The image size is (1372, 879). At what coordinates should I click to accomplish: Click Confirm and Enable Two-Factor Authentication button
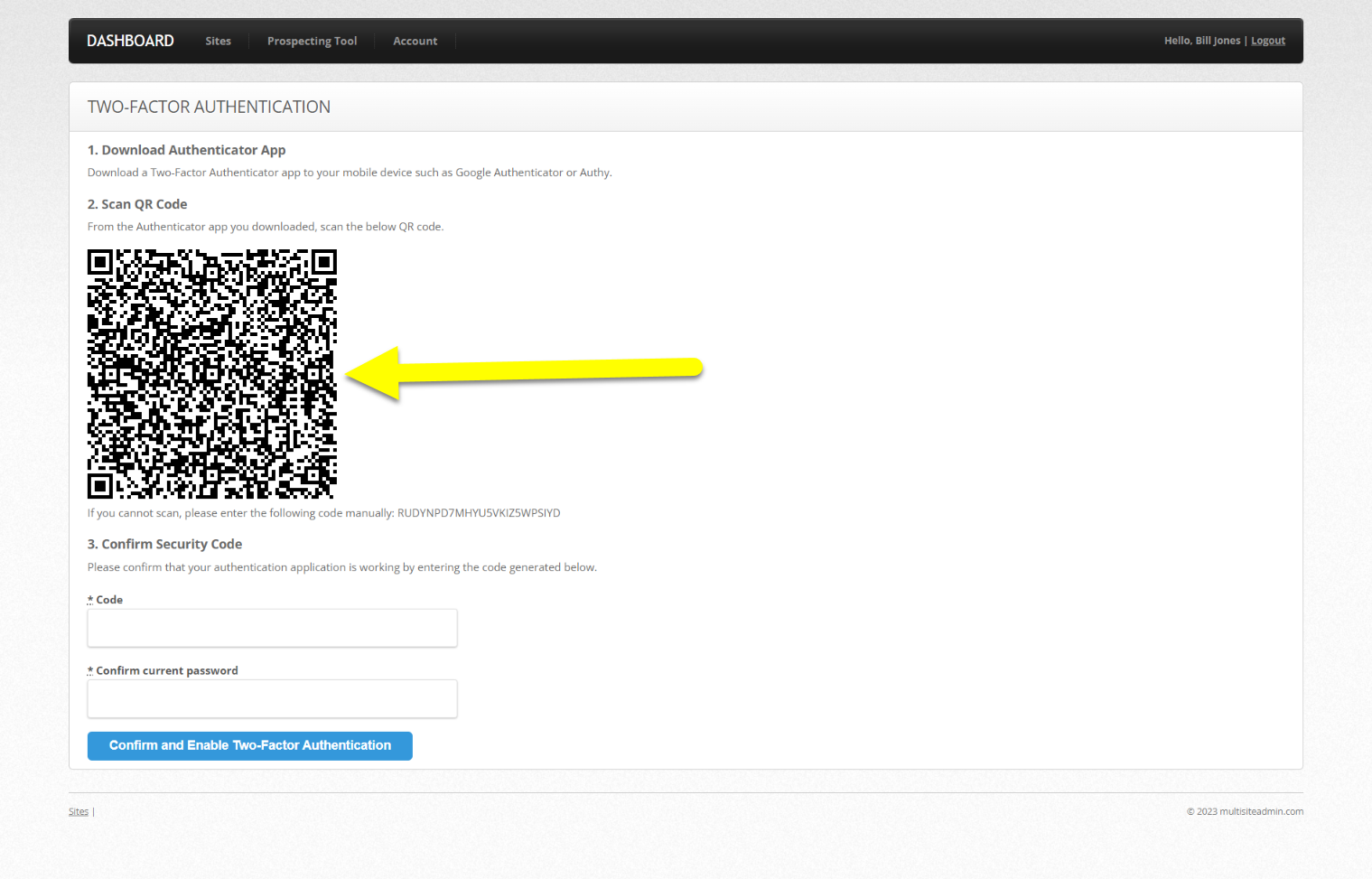(x=250, y=746)
